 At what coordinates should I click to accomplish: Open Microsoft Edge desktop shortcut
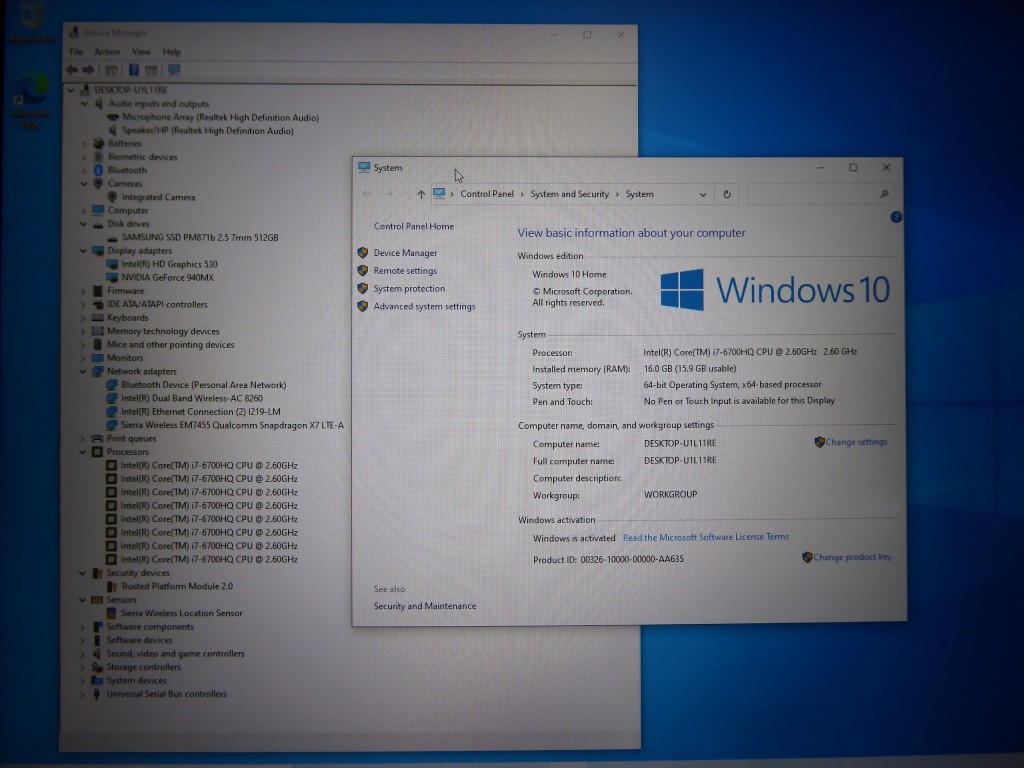click(x=31, y=103)
